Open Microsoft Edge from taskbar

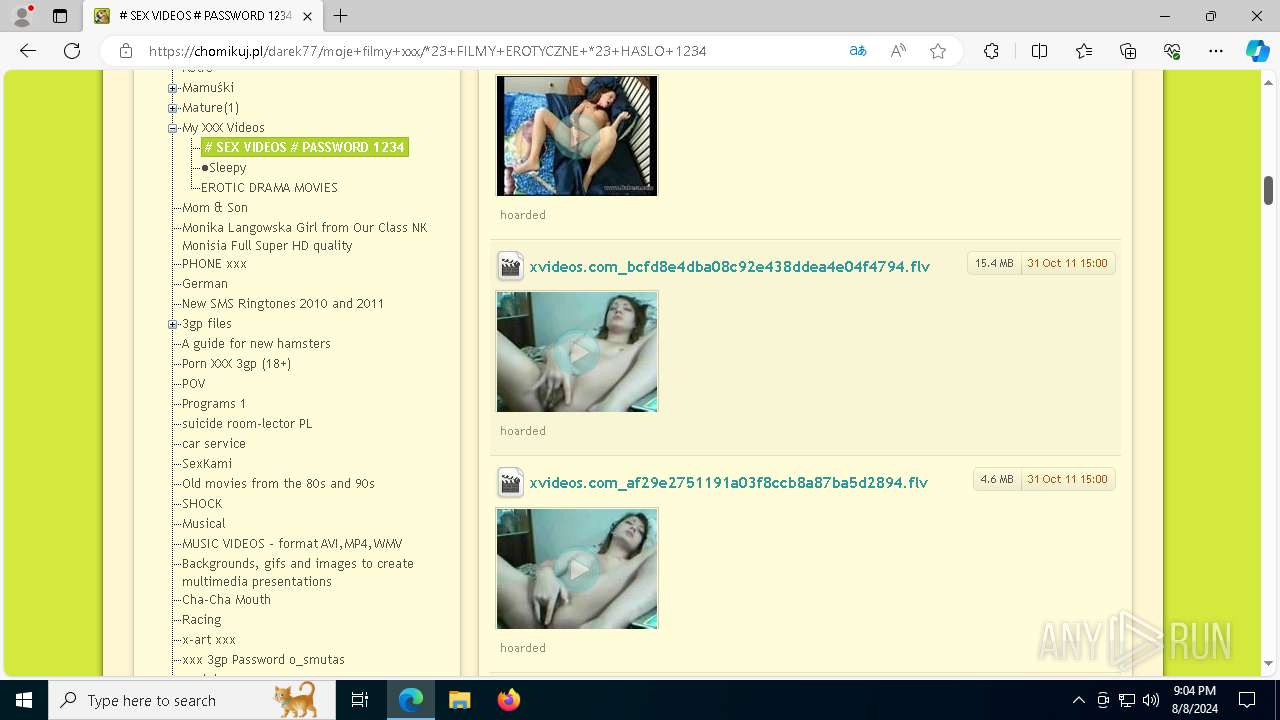411,700
